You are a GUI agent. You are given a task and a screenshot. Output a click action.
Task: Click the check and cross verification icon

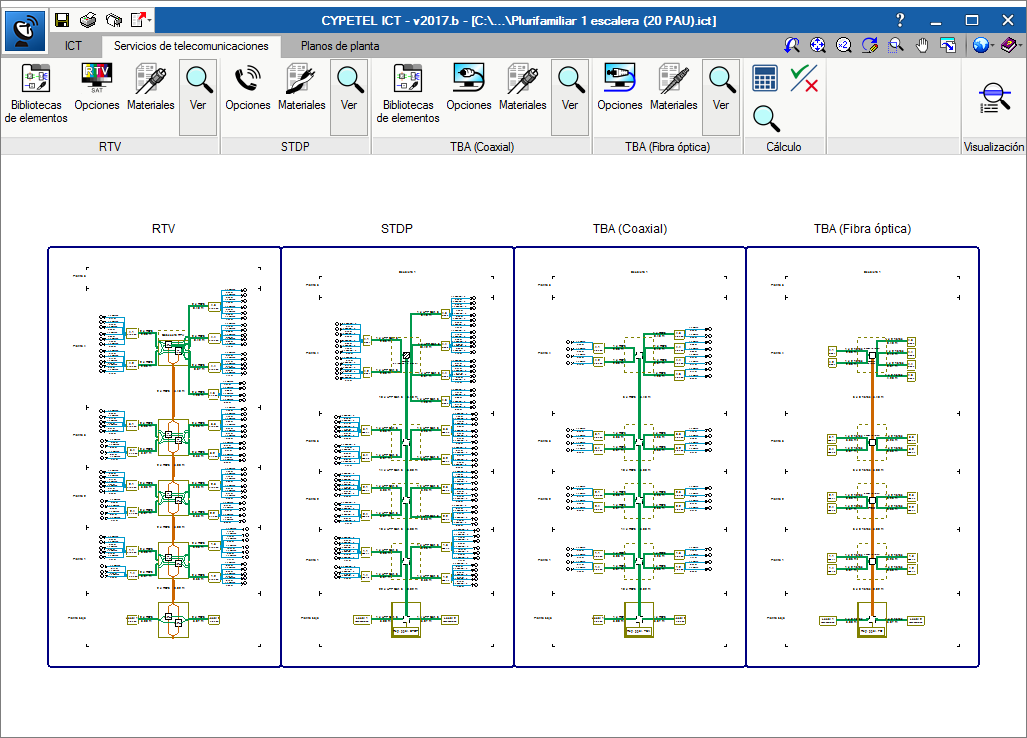pyautogui.click(x=804, y=79)
